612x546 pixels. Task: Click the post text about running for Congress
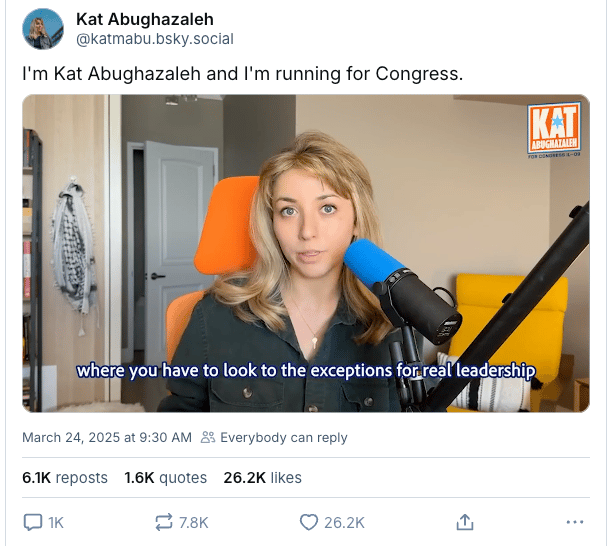pos(242,73)
